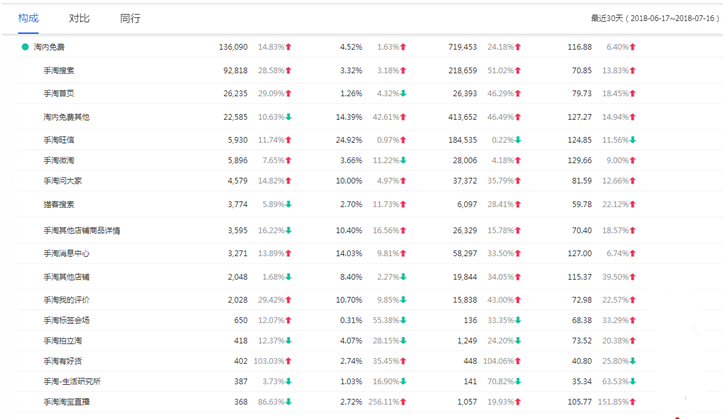
Task: Switch to the 对比 tab
Action: coord(79,18)
